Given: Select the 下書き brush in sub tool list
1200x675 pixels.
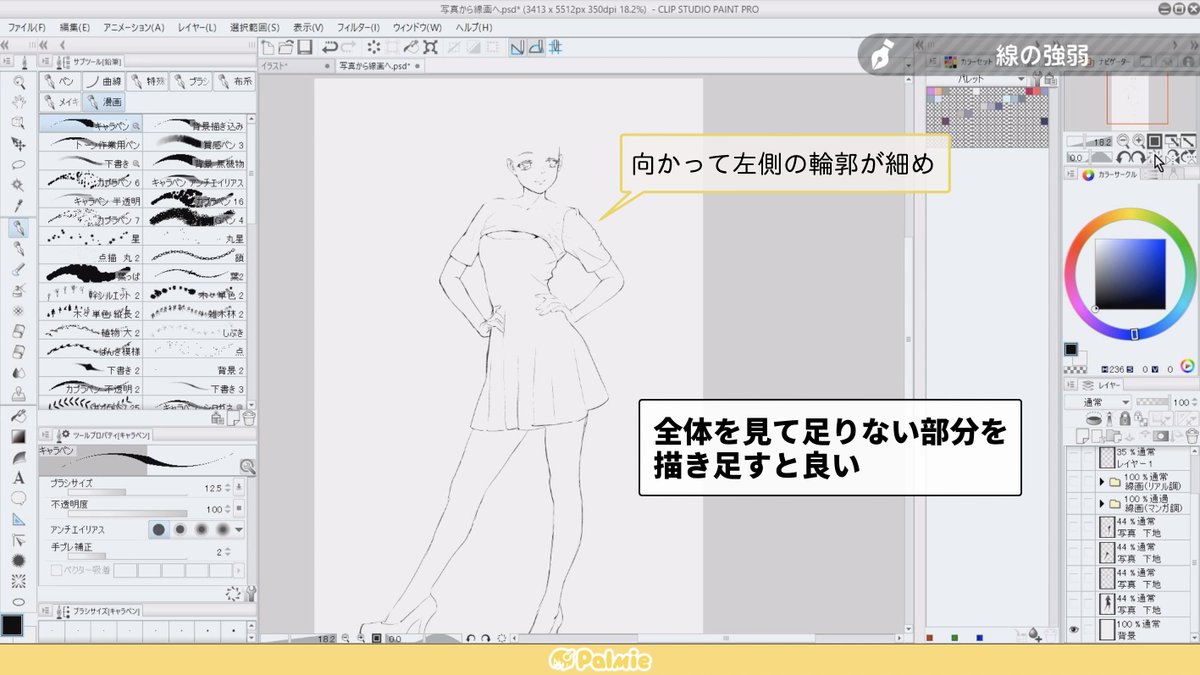Looking at the screenshot, I should [x=91, y=162].
